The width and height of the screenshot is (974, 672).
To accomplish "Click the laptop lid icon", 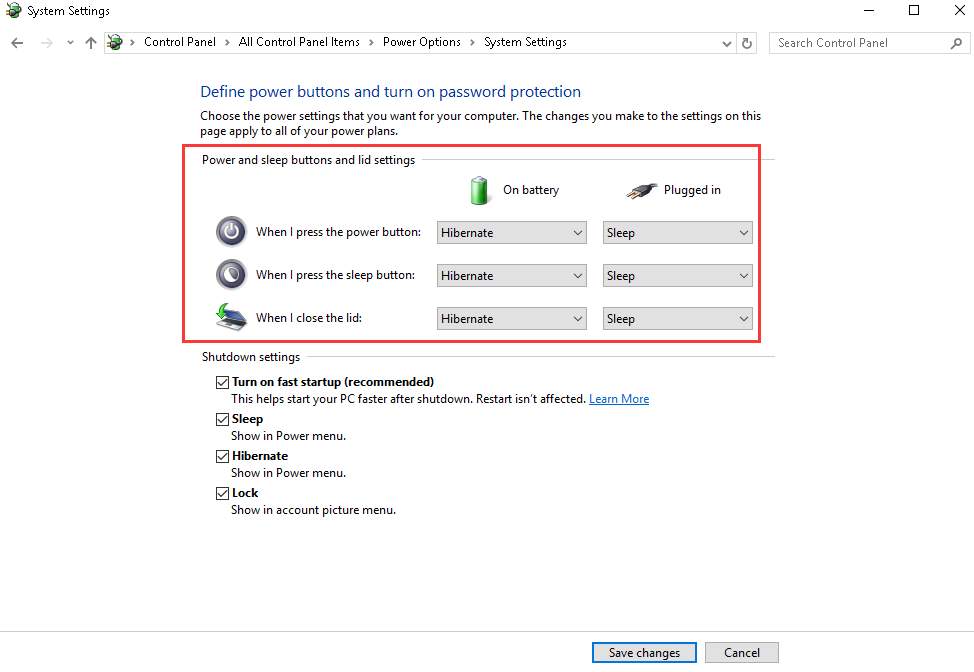I will [x=231, y=314].
